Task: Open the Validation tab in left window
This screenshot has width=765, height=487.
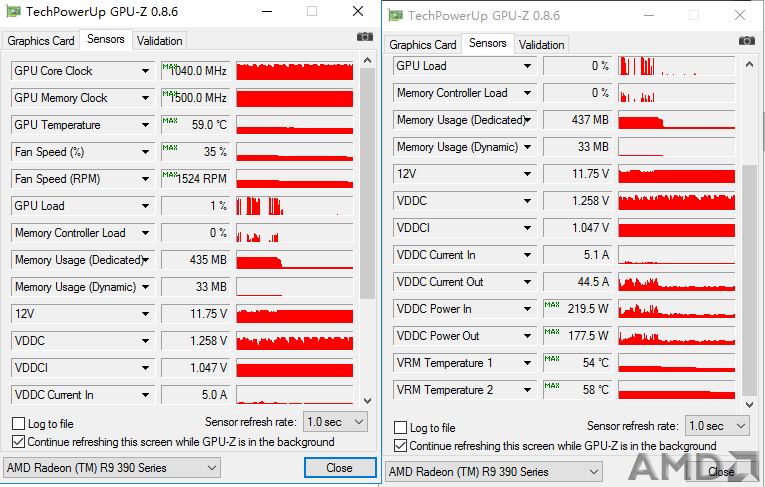Action: point(160,41)
